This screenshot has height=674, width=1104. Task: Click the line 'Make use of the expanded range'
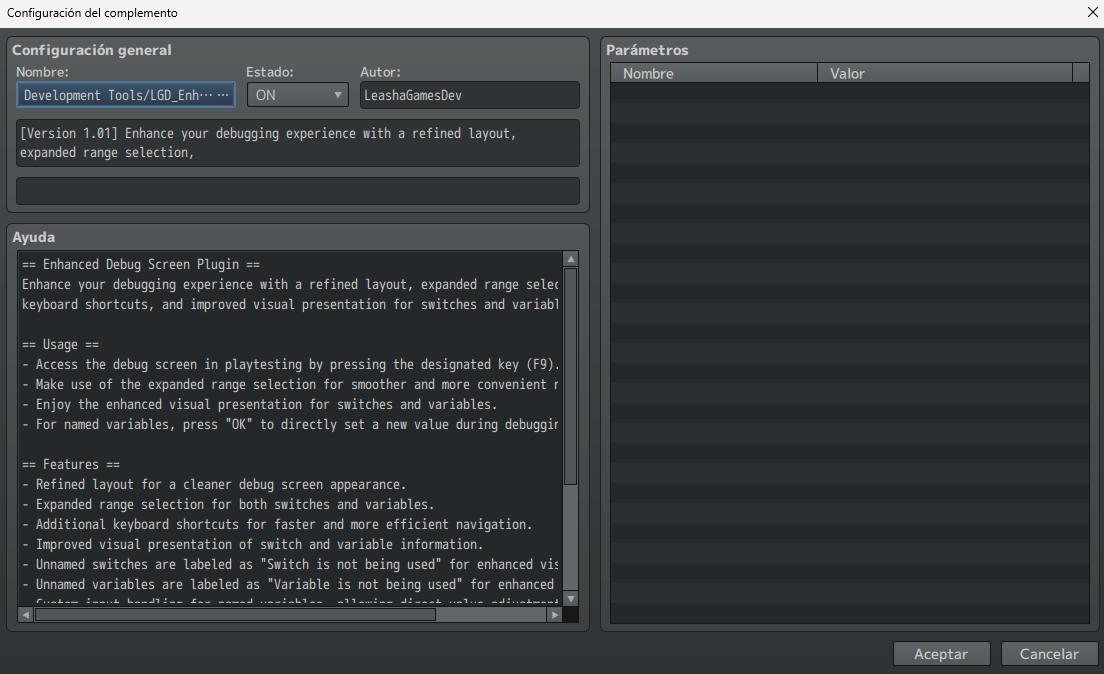[290, 385]
